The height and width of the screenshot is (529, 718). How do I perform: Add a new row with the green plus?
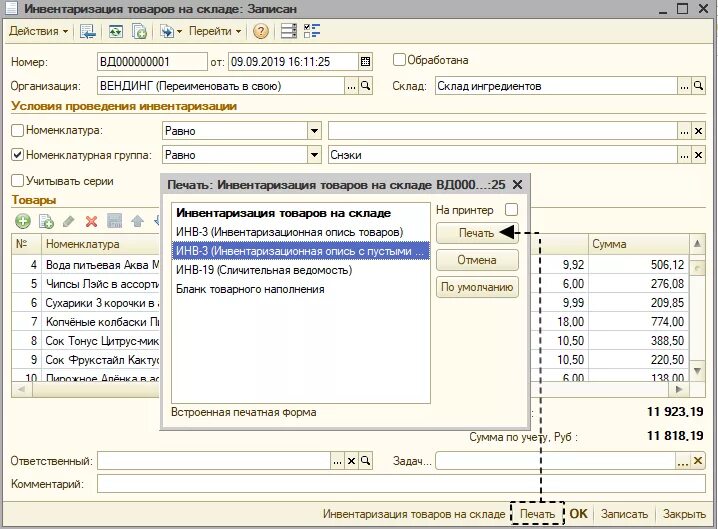click(23, 222)
